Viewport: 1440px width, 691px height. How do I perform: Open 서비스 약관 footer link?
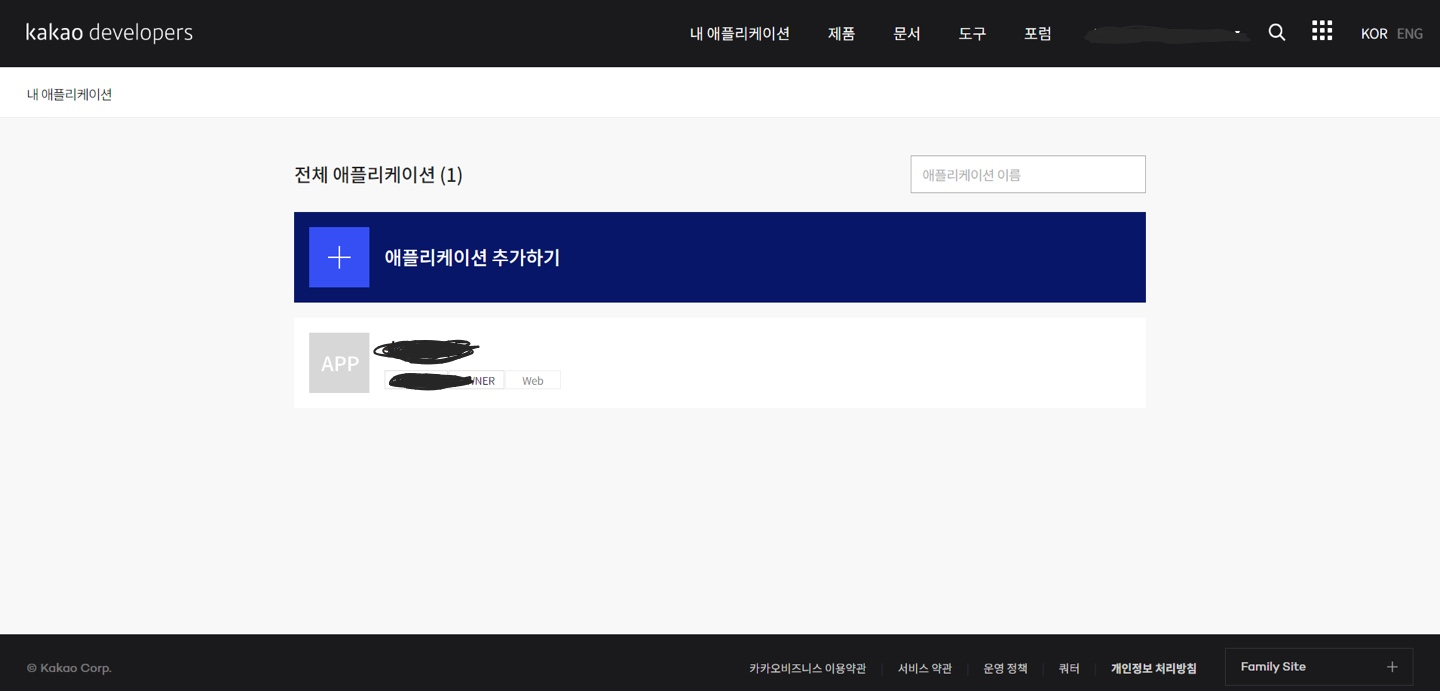[925, 668]
